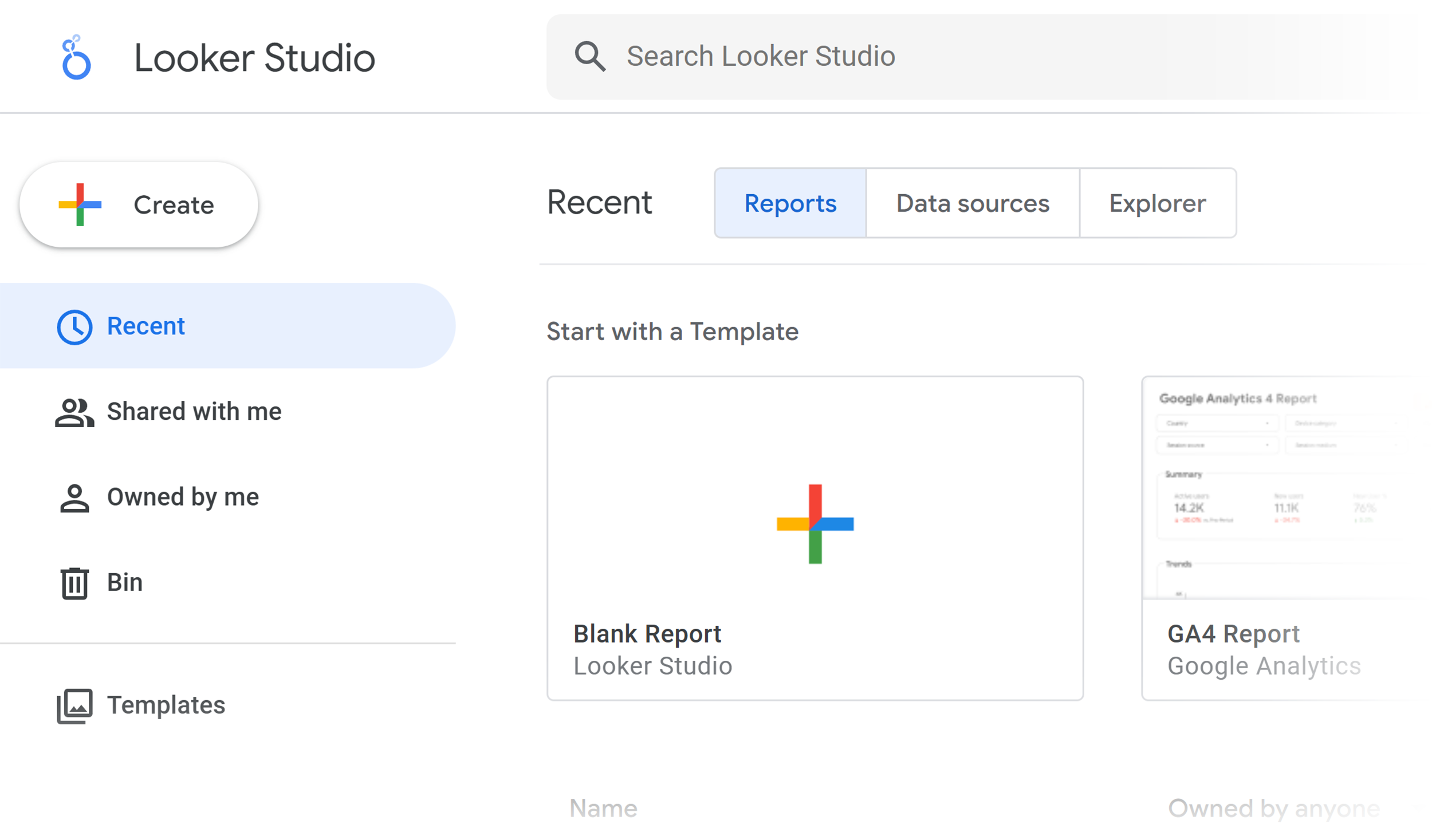Click the Looker Studio title text

(x=254, y=58)
